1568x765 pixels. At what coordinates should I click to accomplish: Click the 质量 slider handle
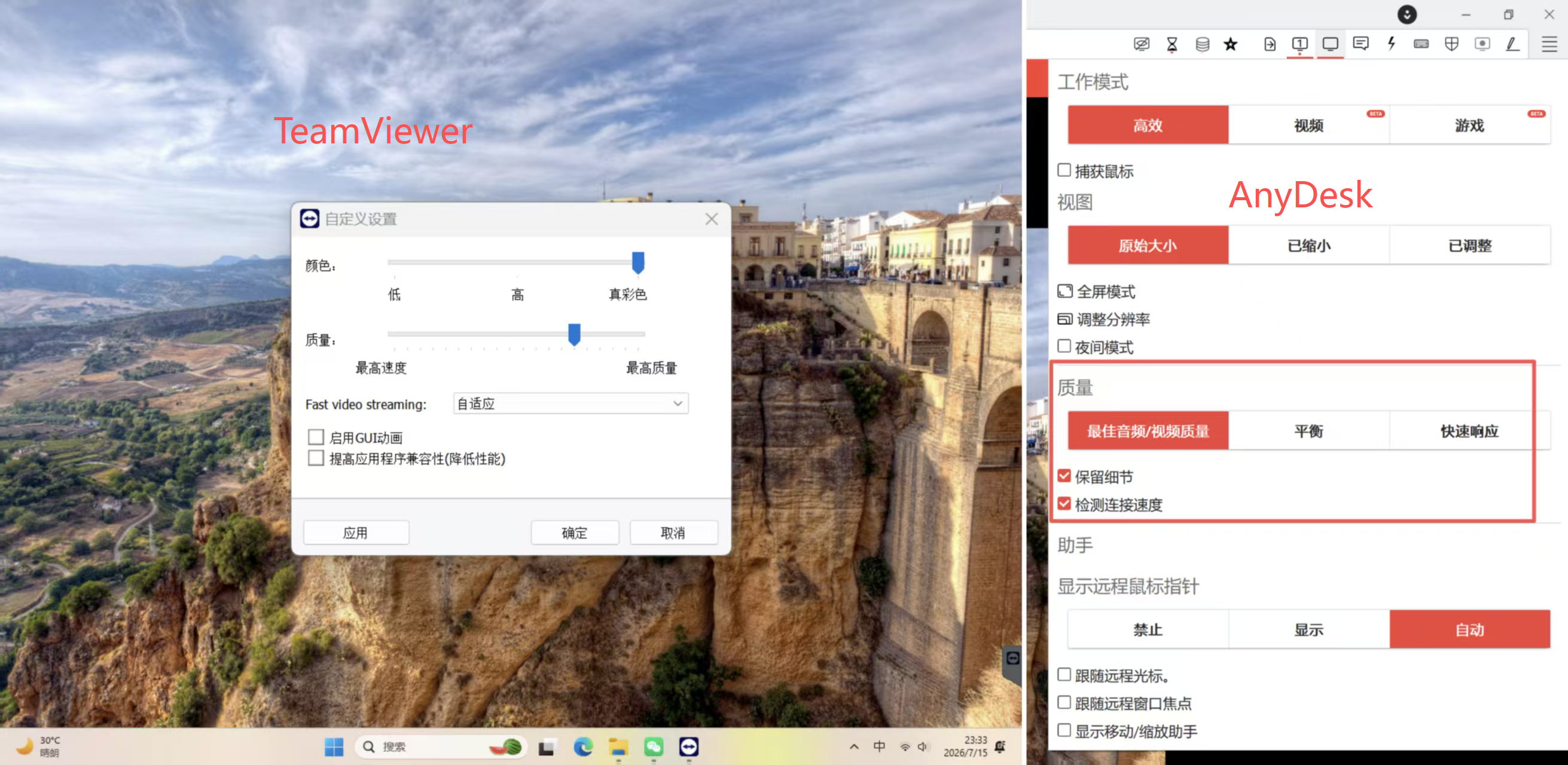(x=574, y=335)
